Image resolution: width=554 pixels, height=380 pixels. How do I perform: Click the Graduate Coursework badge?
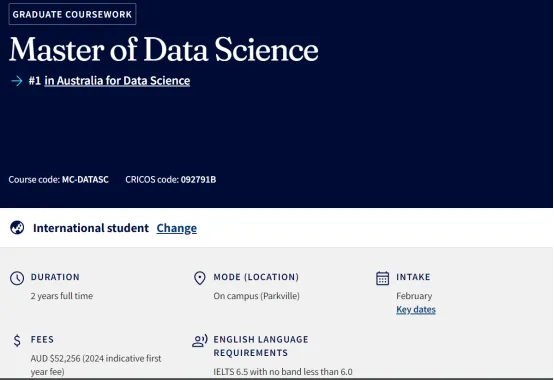coord(72,14)
